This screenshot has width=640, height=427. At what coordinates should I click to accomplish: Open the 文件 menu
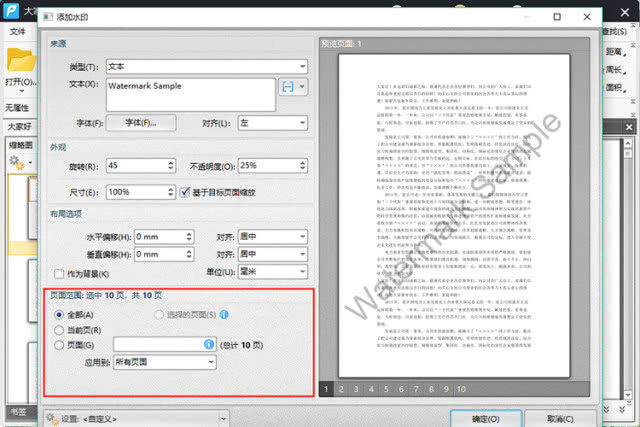18,31
